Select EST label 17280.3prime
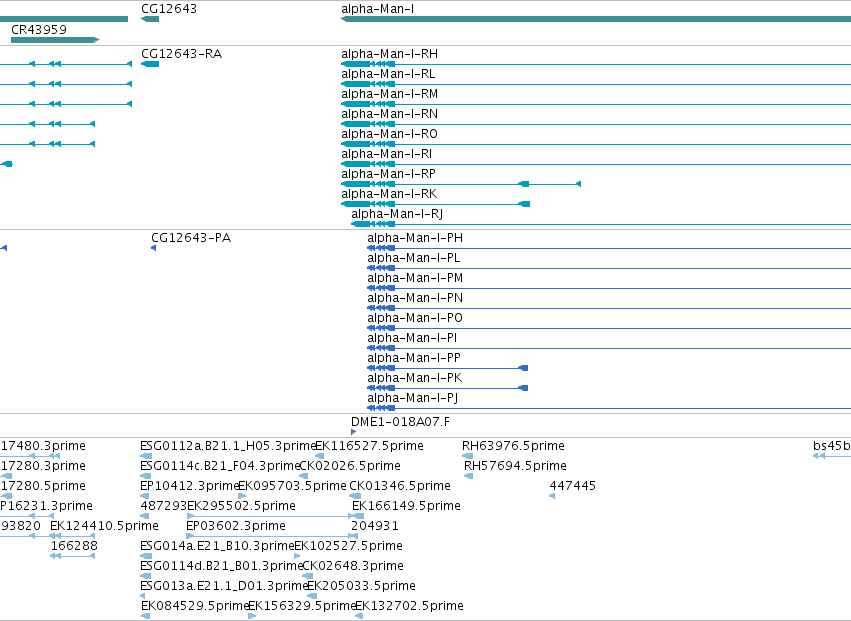Viewport: 851px width, 621px height. click(43, 466)
